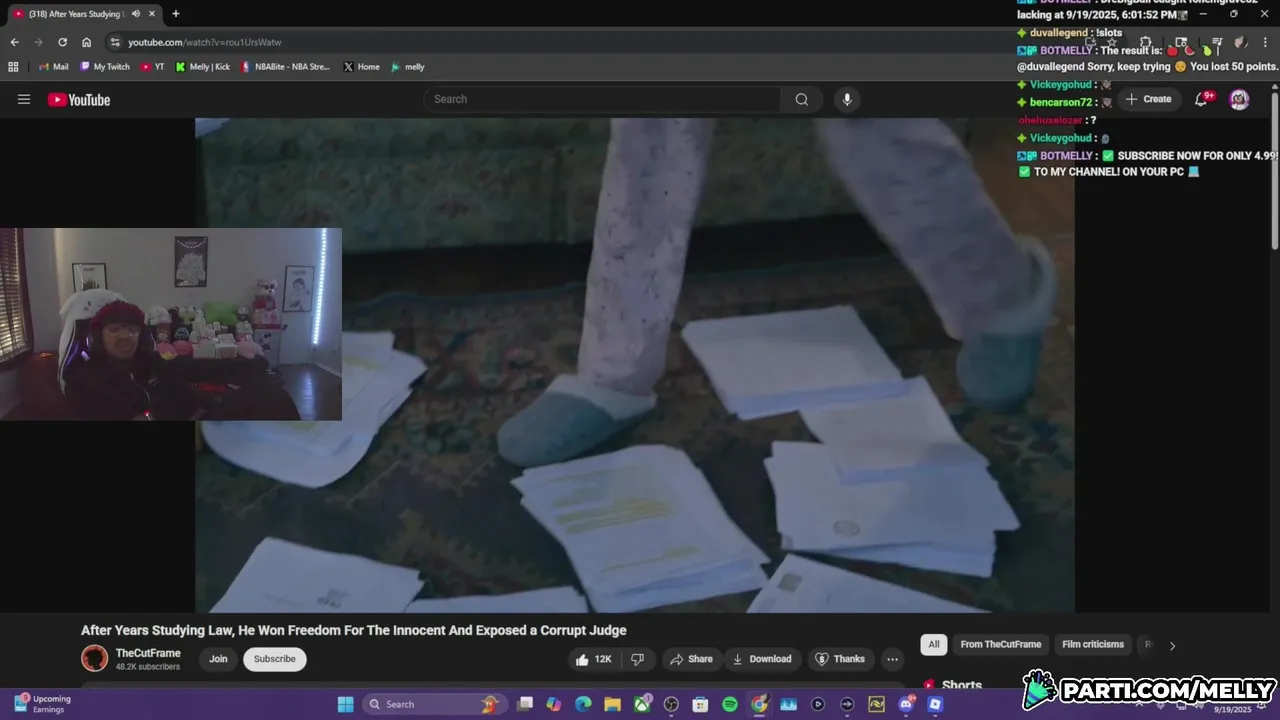Click the YouTube video player frame

[635, 365]
